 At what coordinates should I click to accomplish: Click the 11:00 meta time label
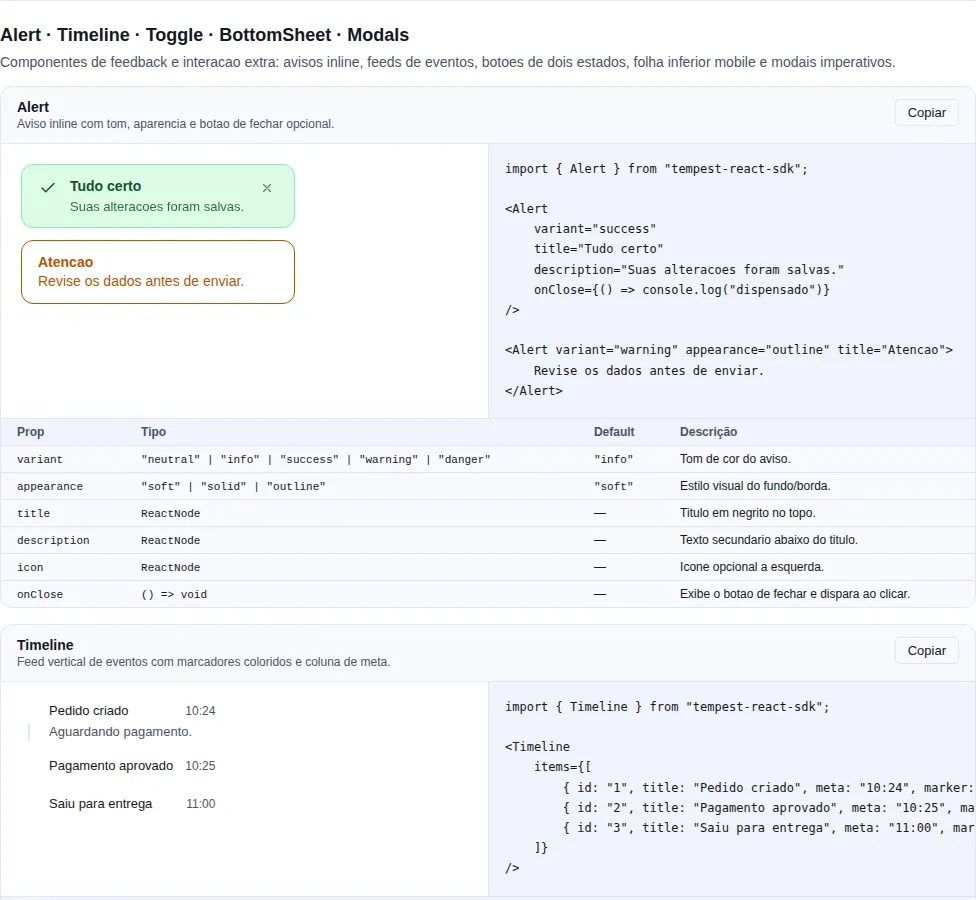[x=200, y=804]
